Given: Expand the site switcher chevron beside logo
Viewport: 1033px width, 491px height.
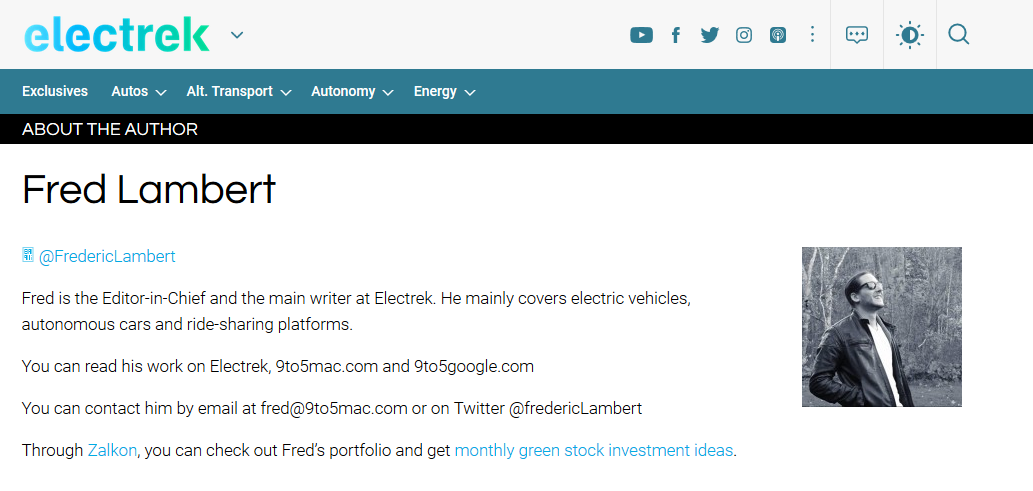Looking at the screenshot, I should [x=237, y=36].
